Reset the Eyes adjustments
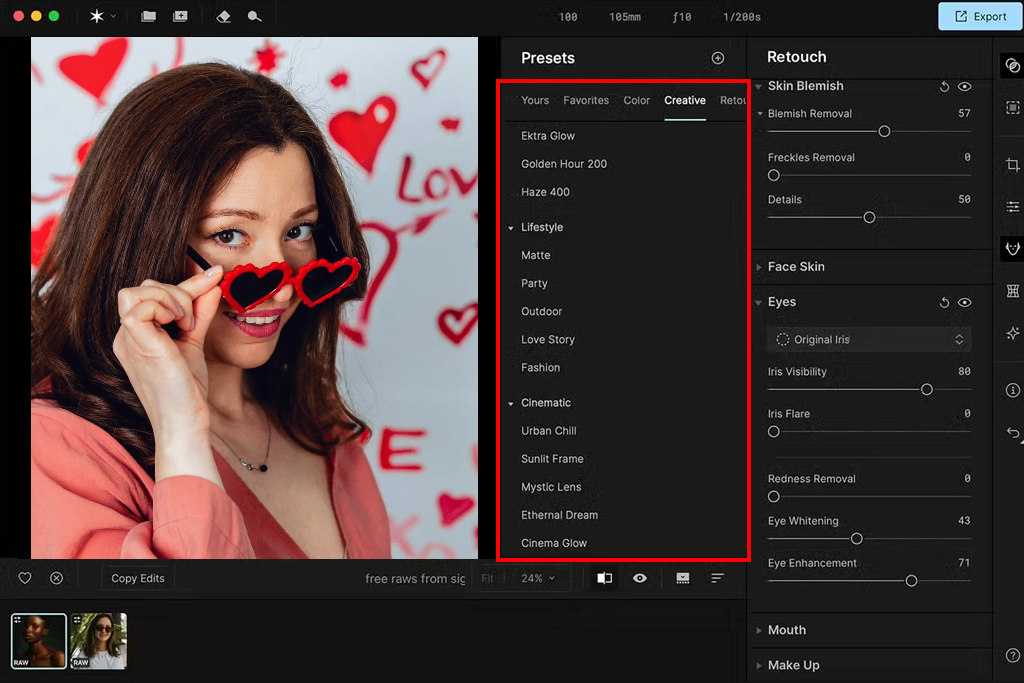 (x=944, y=302)
